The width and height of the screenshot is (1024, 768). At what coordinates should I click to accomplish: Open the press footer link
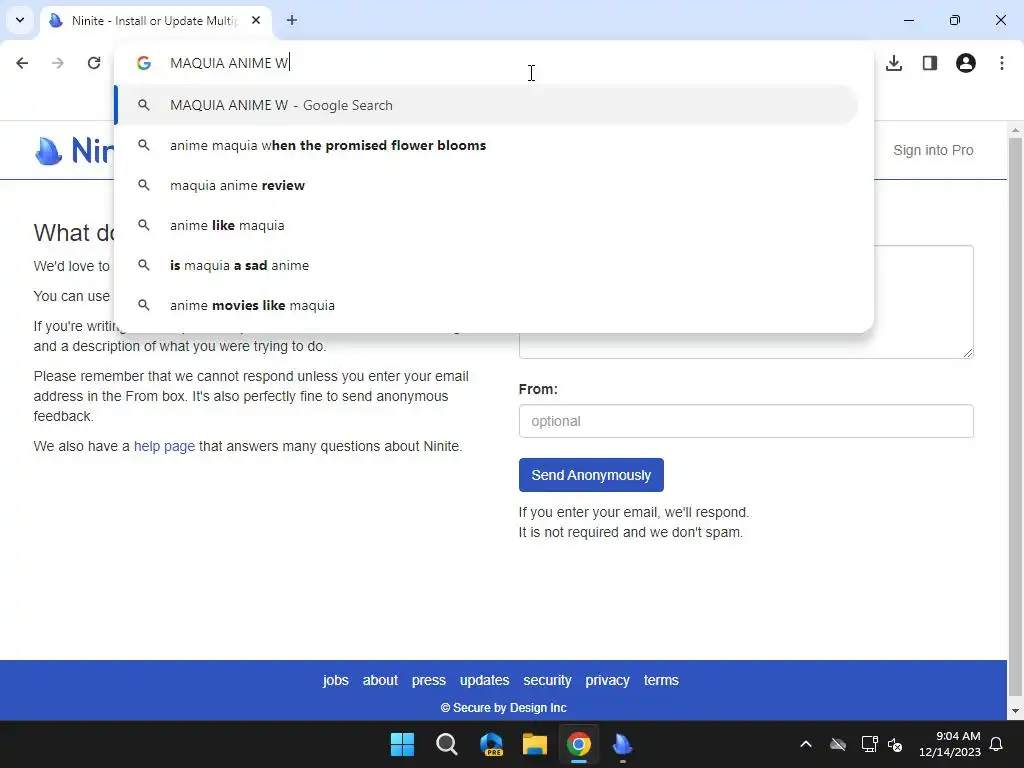click(x=428, y=680)
